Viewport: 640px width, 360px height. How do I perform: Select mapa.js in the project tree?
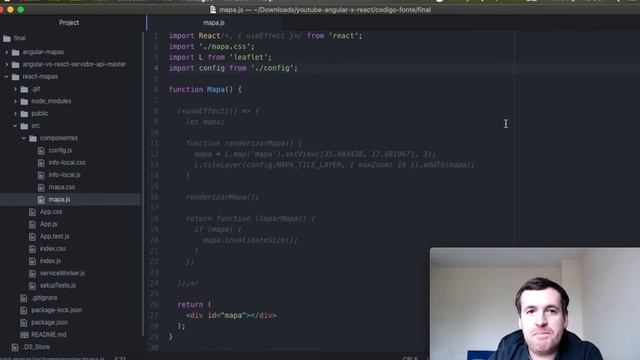point(59,199)
